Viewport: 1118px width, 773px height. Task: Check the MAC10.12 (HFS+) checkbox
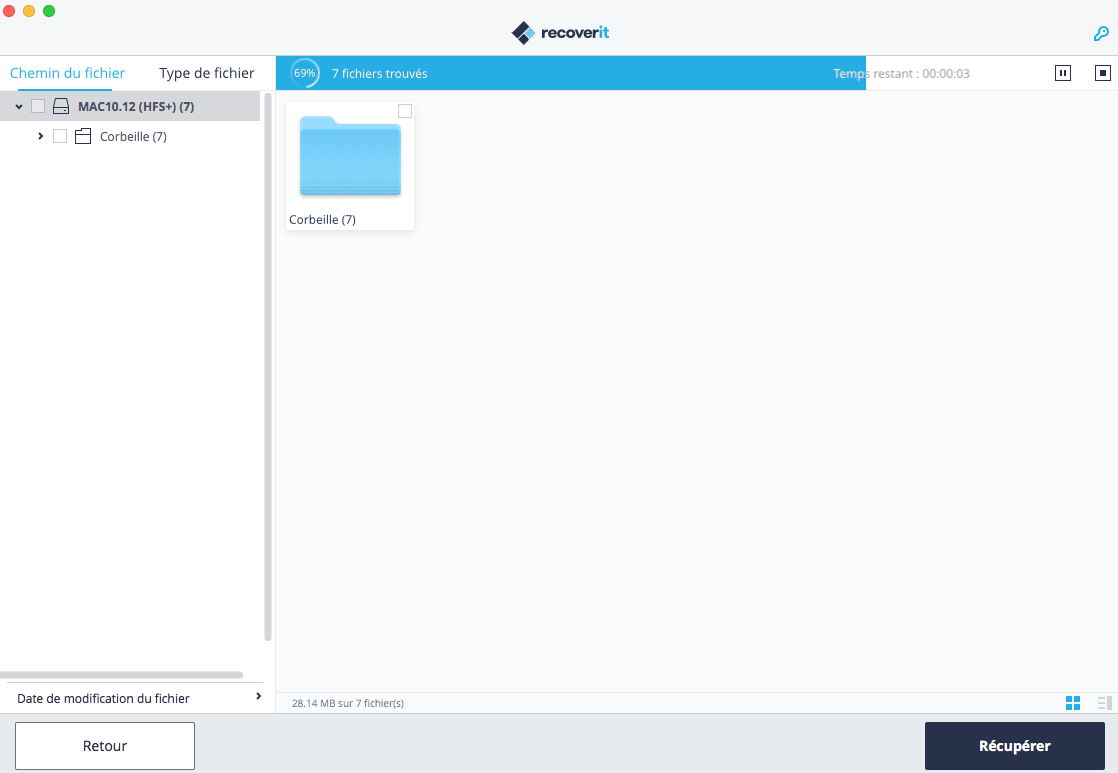[38, 106]
